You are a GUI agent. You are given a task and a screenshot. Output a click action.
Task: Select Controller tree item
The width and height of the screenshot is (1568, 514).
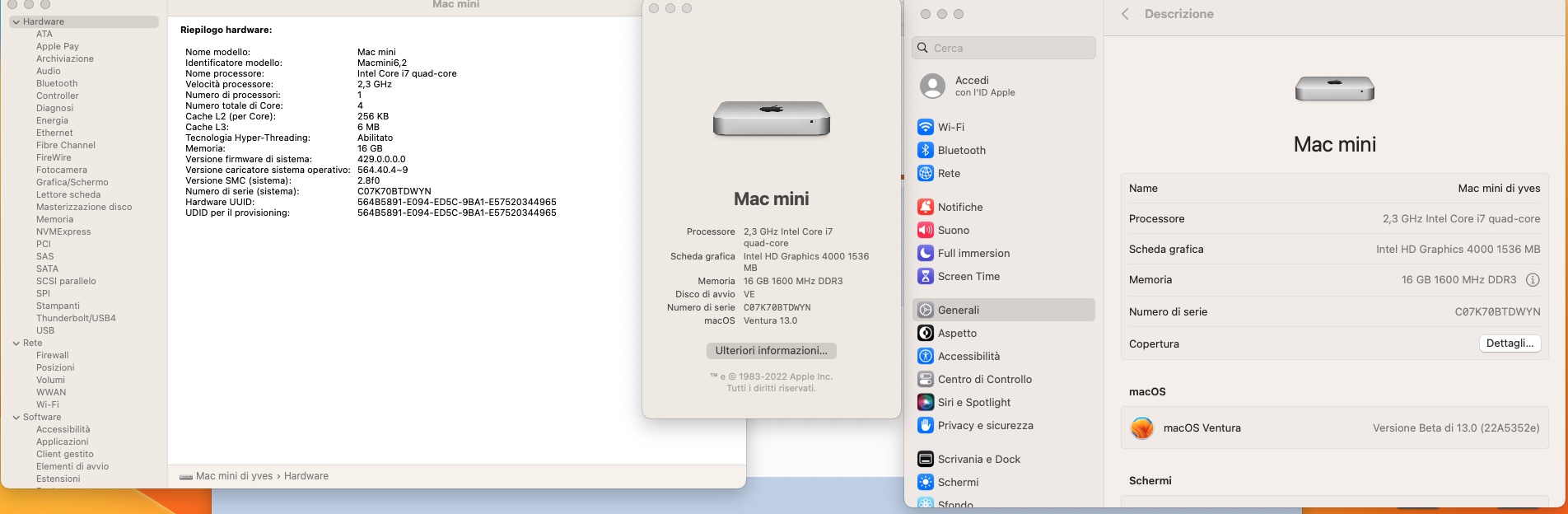(58, 96)
